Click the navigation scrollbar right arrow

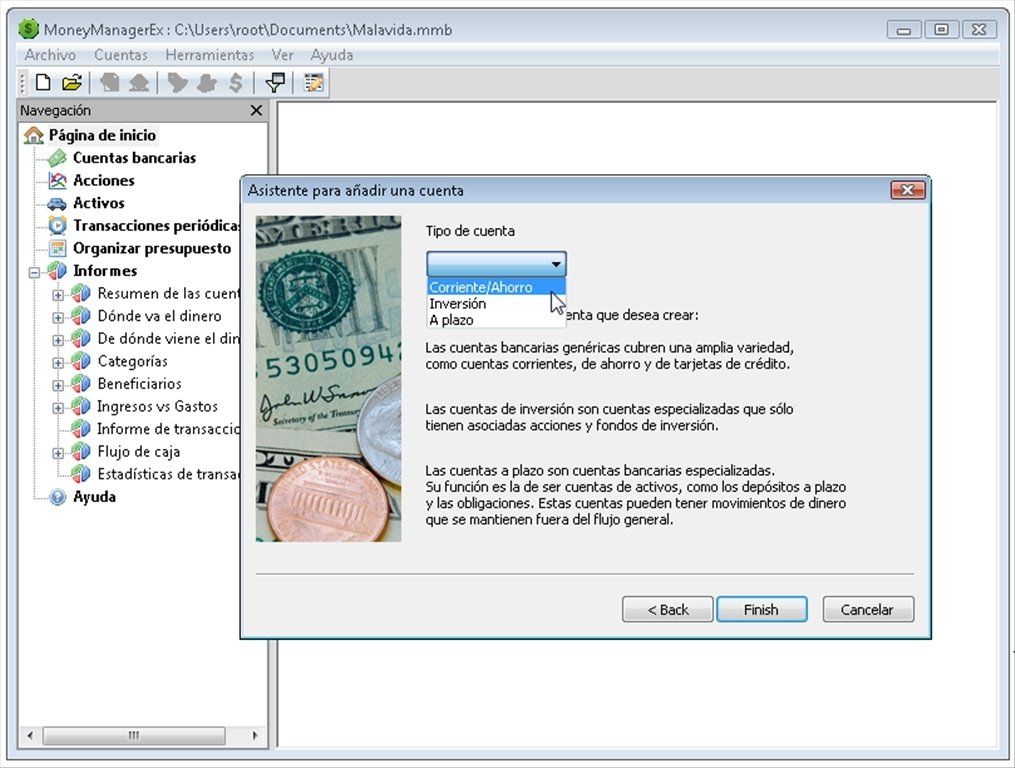(255, 736)
